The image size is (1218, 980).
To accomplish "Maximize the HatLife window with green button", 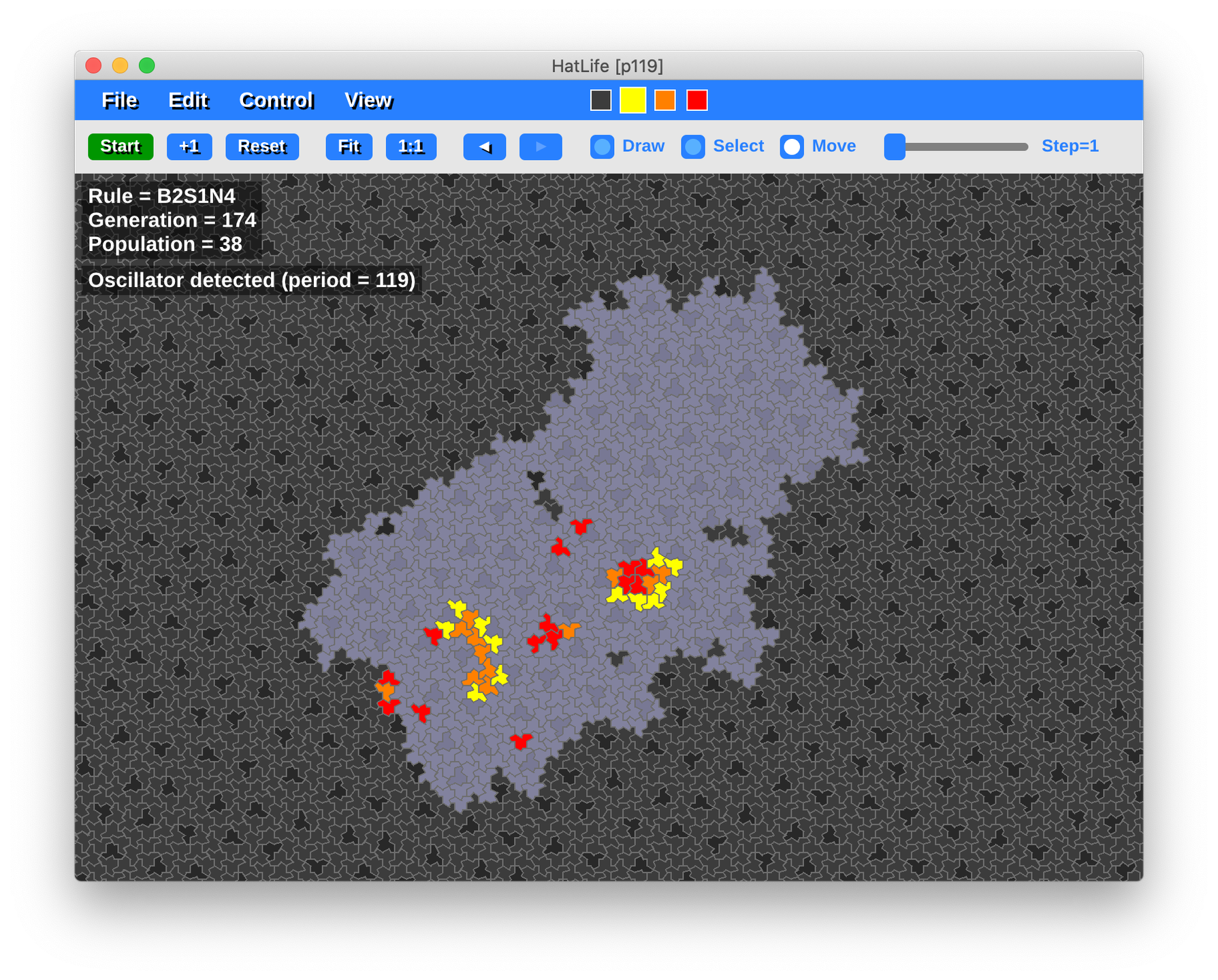I will tap(147, 65).
